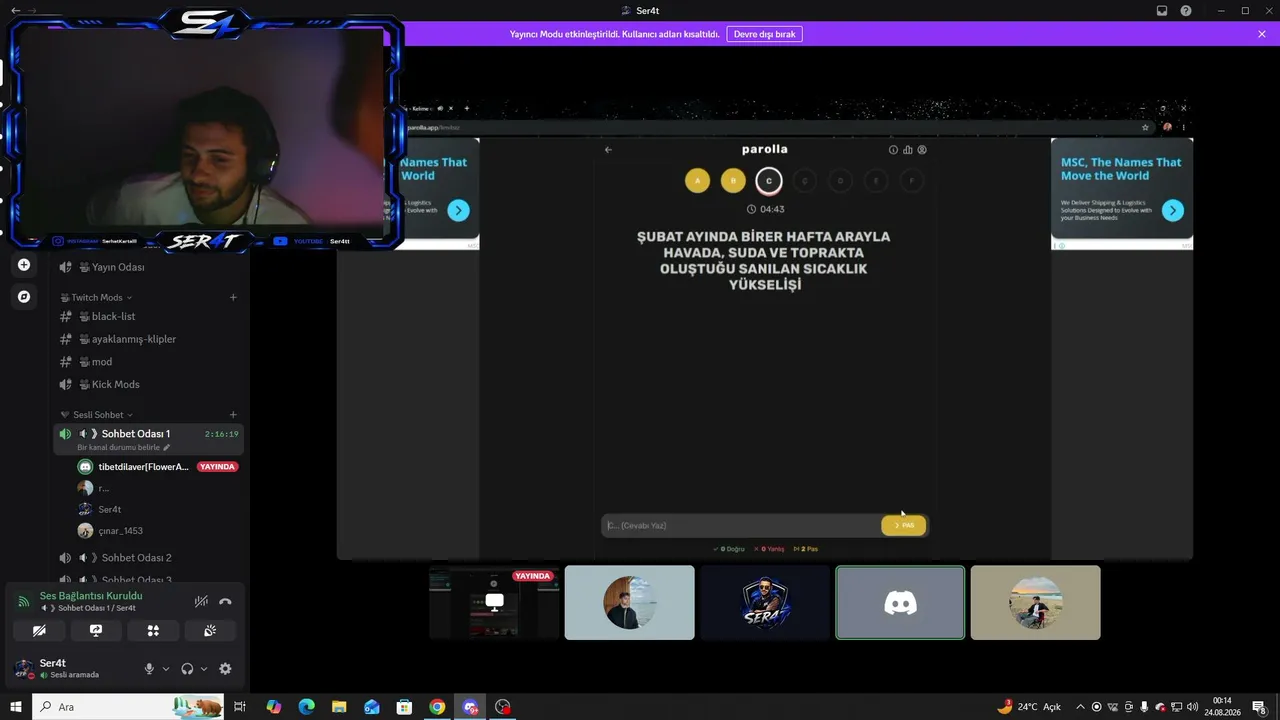Expand the microphone input options arrow
The height and width of the screenshot is (720, 1280).
pyautogui.click(x=166, y=669)
